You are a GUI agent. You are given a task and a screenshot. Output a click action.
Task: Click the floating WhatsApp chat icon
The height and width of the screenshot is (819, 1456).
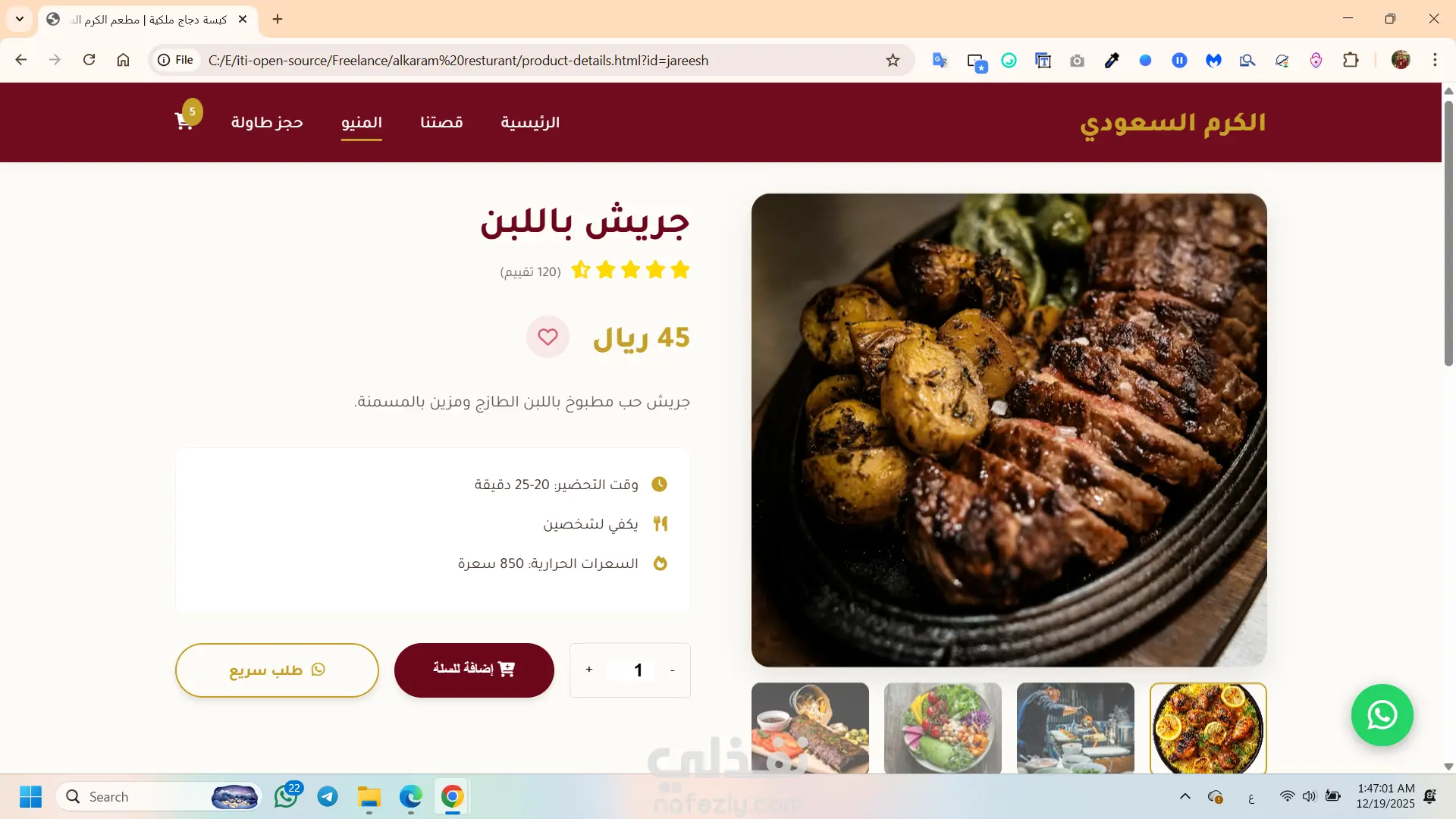[1382, 715]
